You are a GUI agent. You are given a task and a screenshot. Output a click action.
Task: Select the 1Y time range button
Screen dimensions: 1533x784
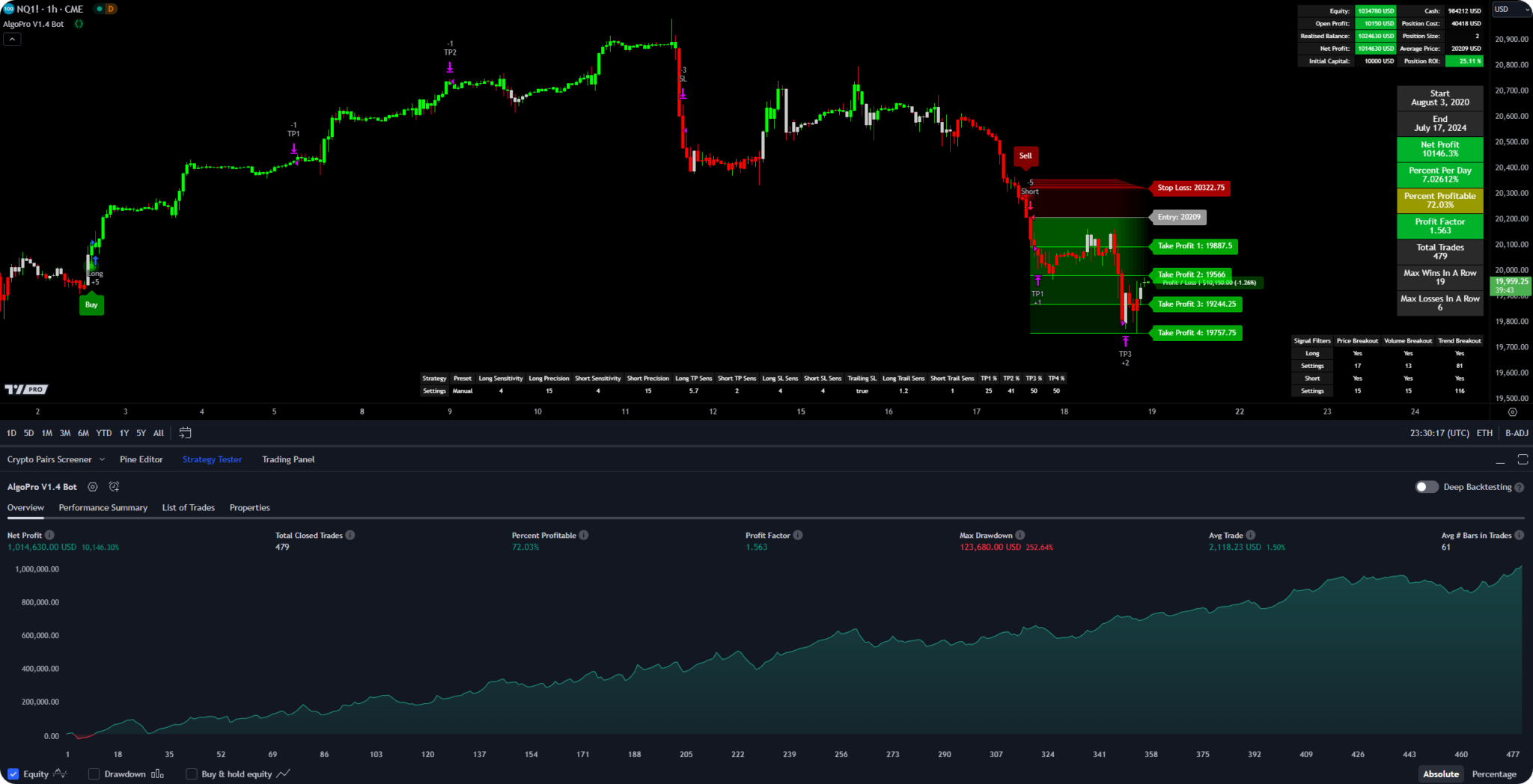coord(124,433)
